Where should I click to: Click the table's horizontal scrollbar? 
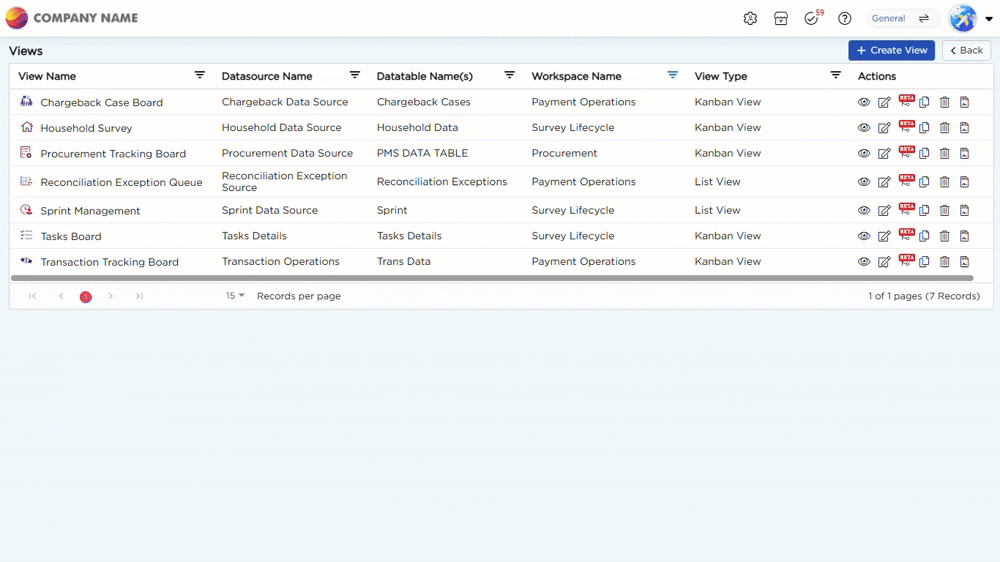[x=492, y=278]
